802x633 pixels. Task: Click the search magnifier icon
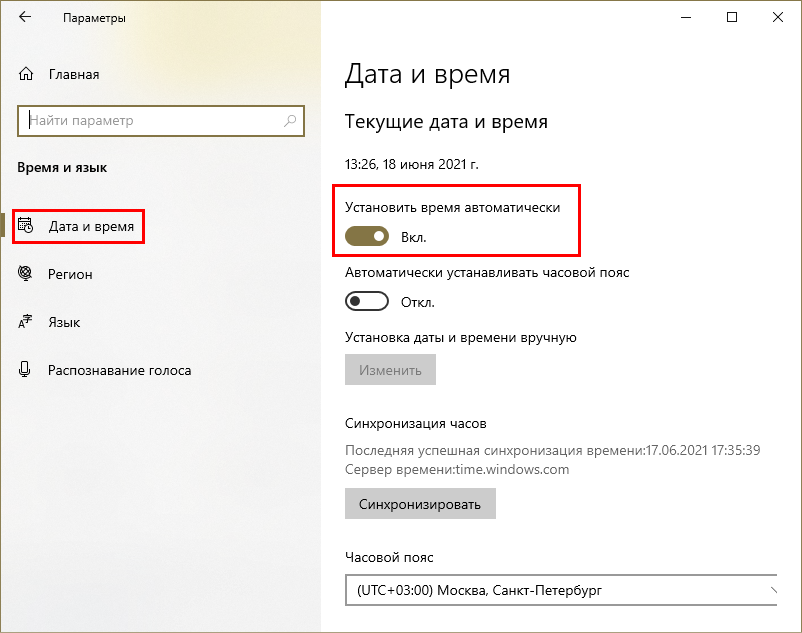coord(290,121)
